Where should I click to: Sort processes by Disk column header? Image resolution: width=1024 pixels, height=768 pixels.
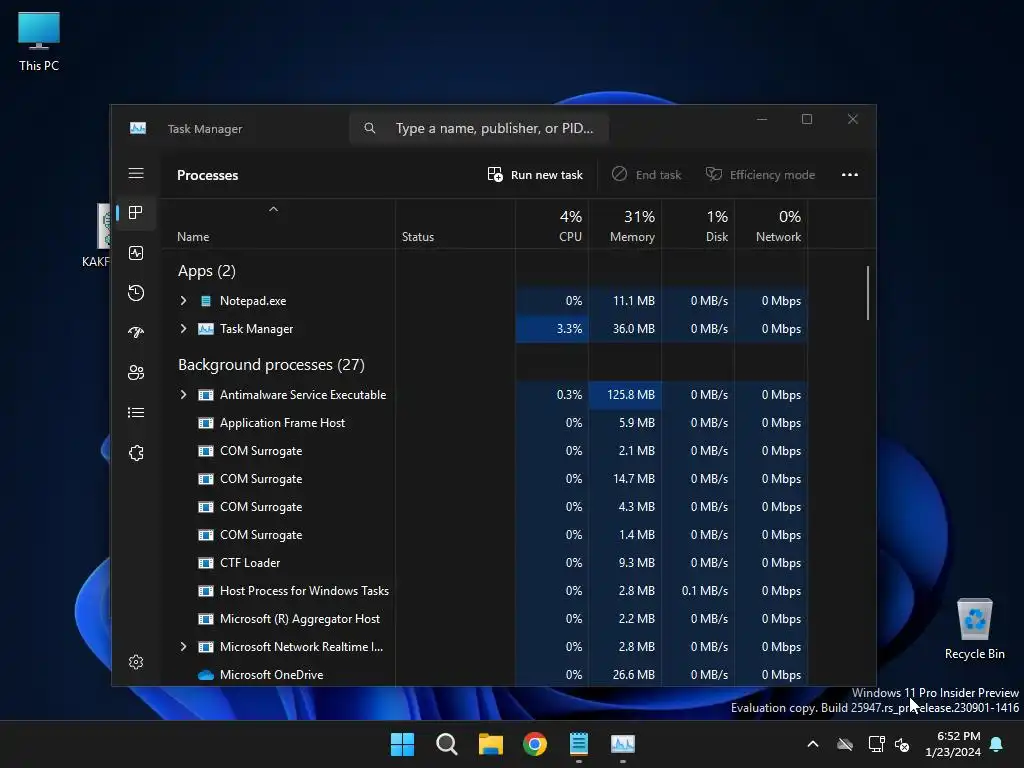(698, 225)
